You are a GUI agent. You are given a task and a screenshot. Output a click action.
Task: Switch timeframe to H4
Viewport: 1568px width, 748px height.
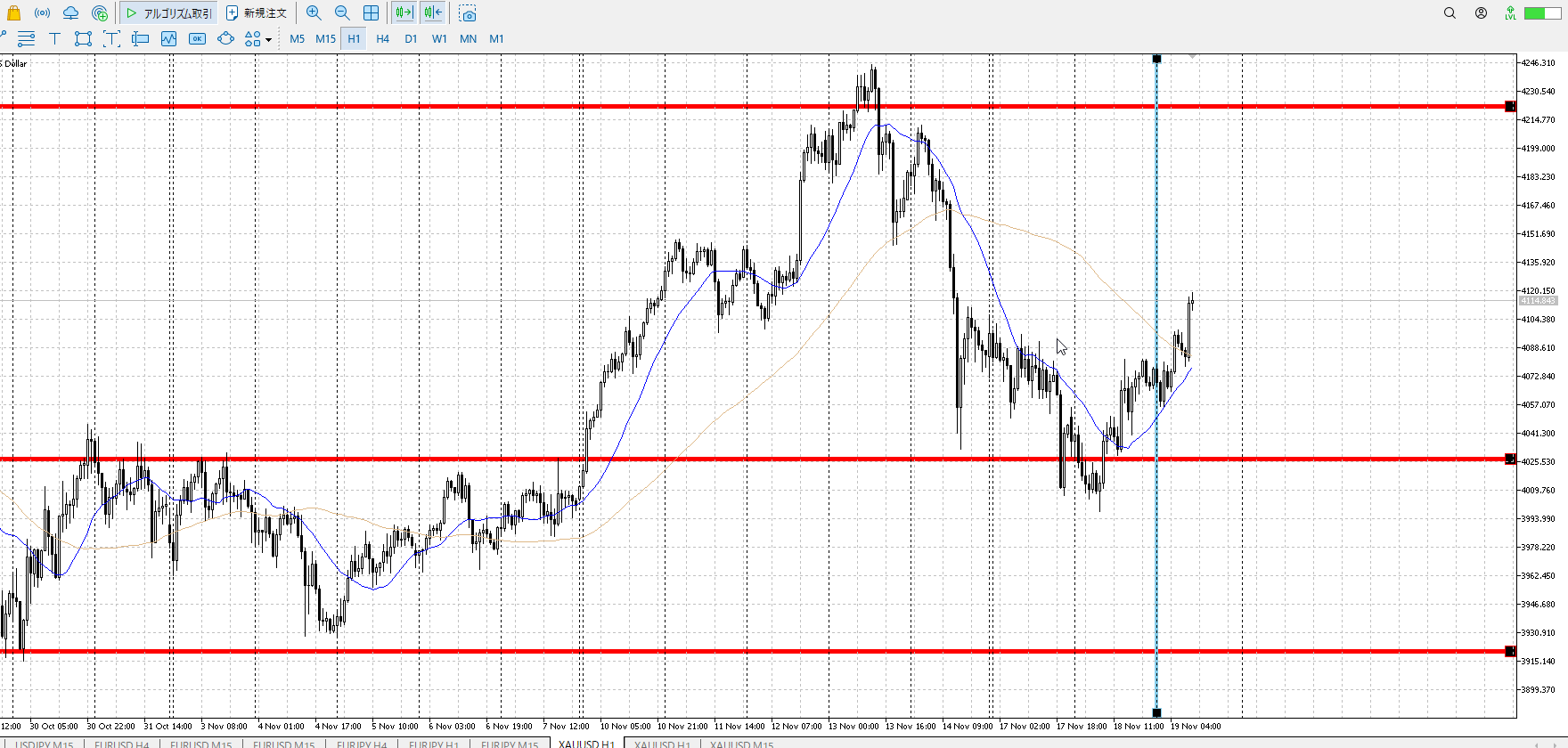[382, 38]
